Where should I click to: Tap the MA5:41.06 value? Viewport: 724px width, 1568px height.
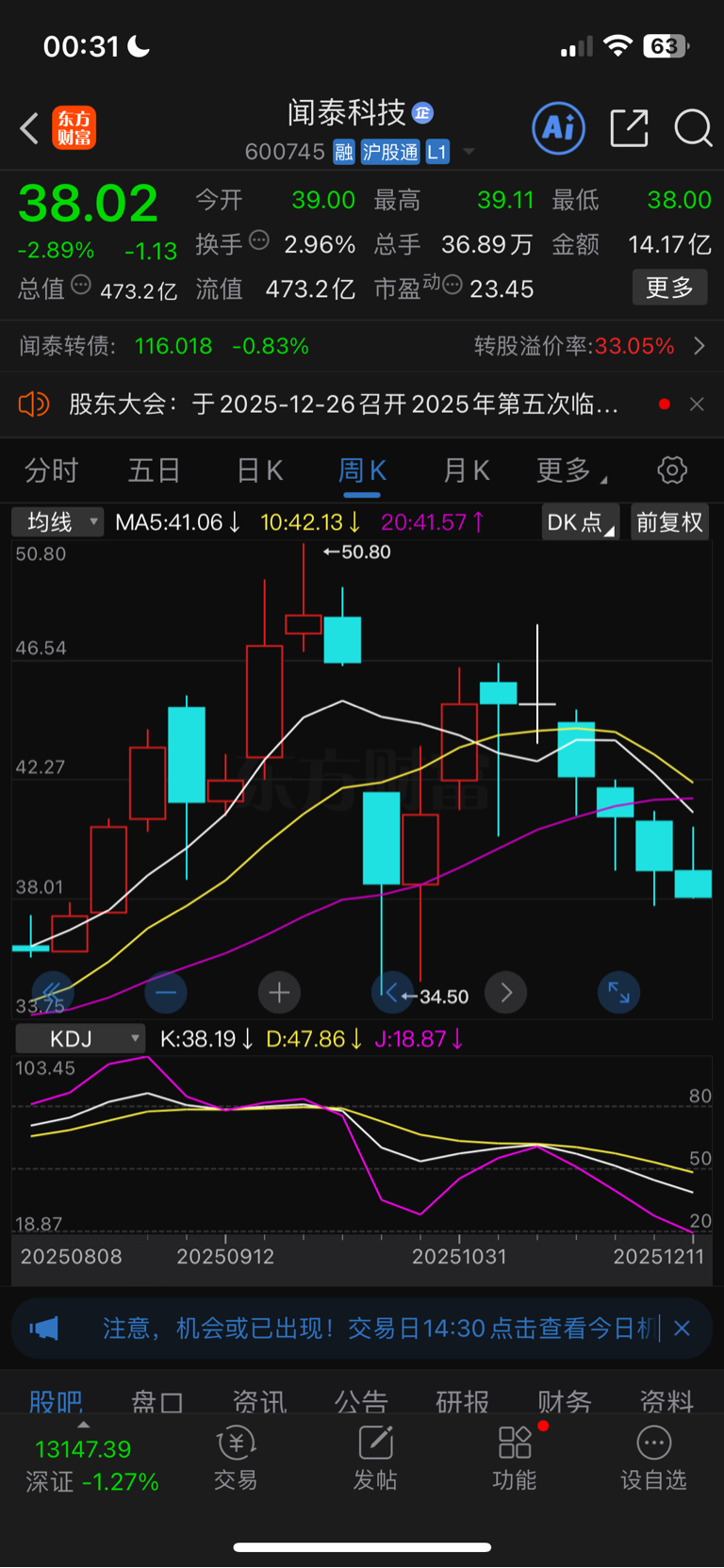click(177, 521)
